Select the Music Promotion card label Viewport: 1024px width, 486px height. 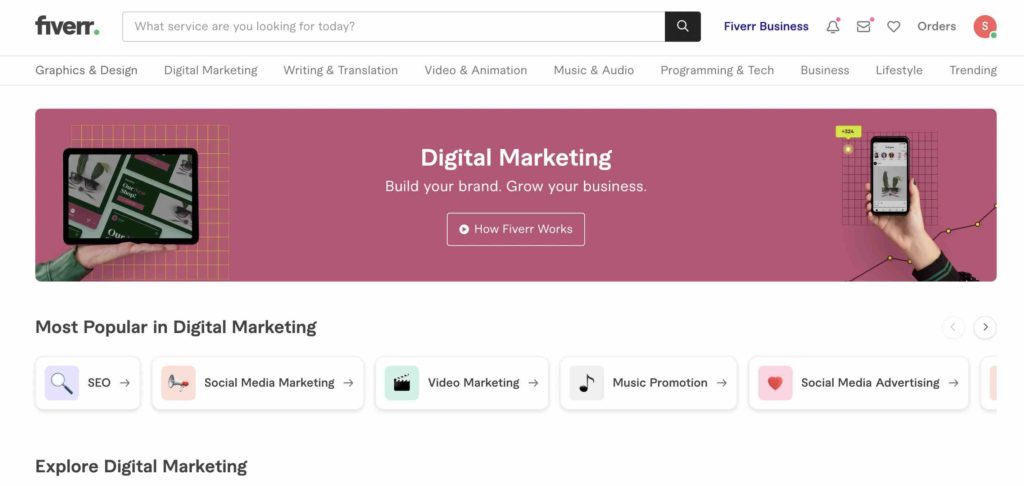660,383
